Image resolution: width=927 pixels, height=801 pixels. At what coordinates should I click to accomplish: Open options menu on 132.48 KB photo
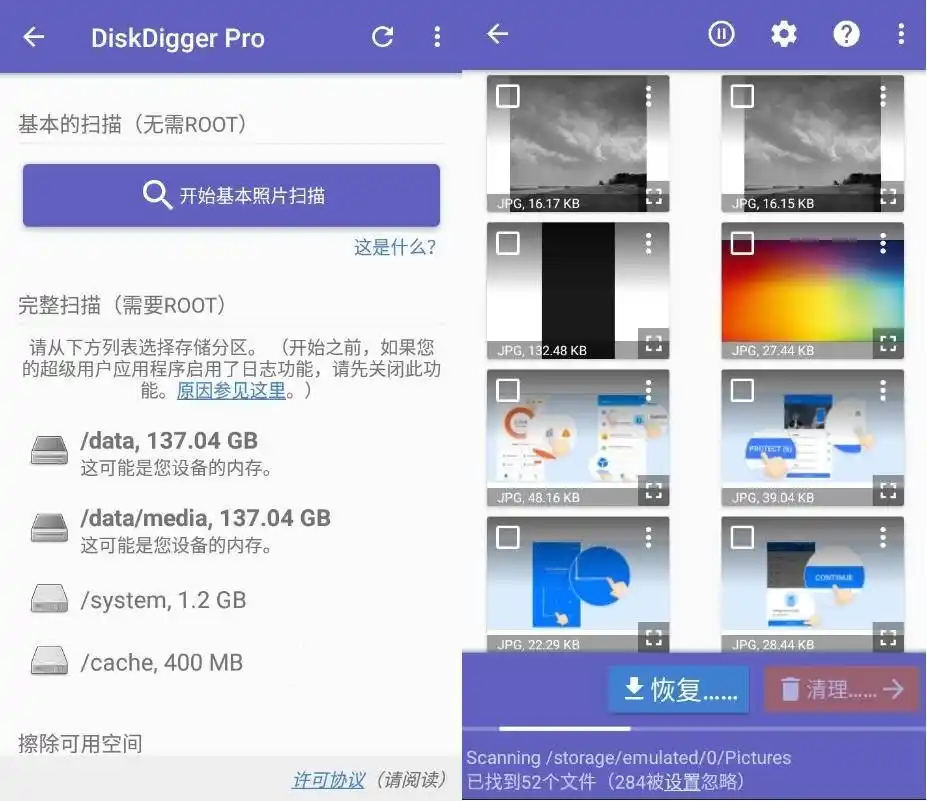(649, 243)
